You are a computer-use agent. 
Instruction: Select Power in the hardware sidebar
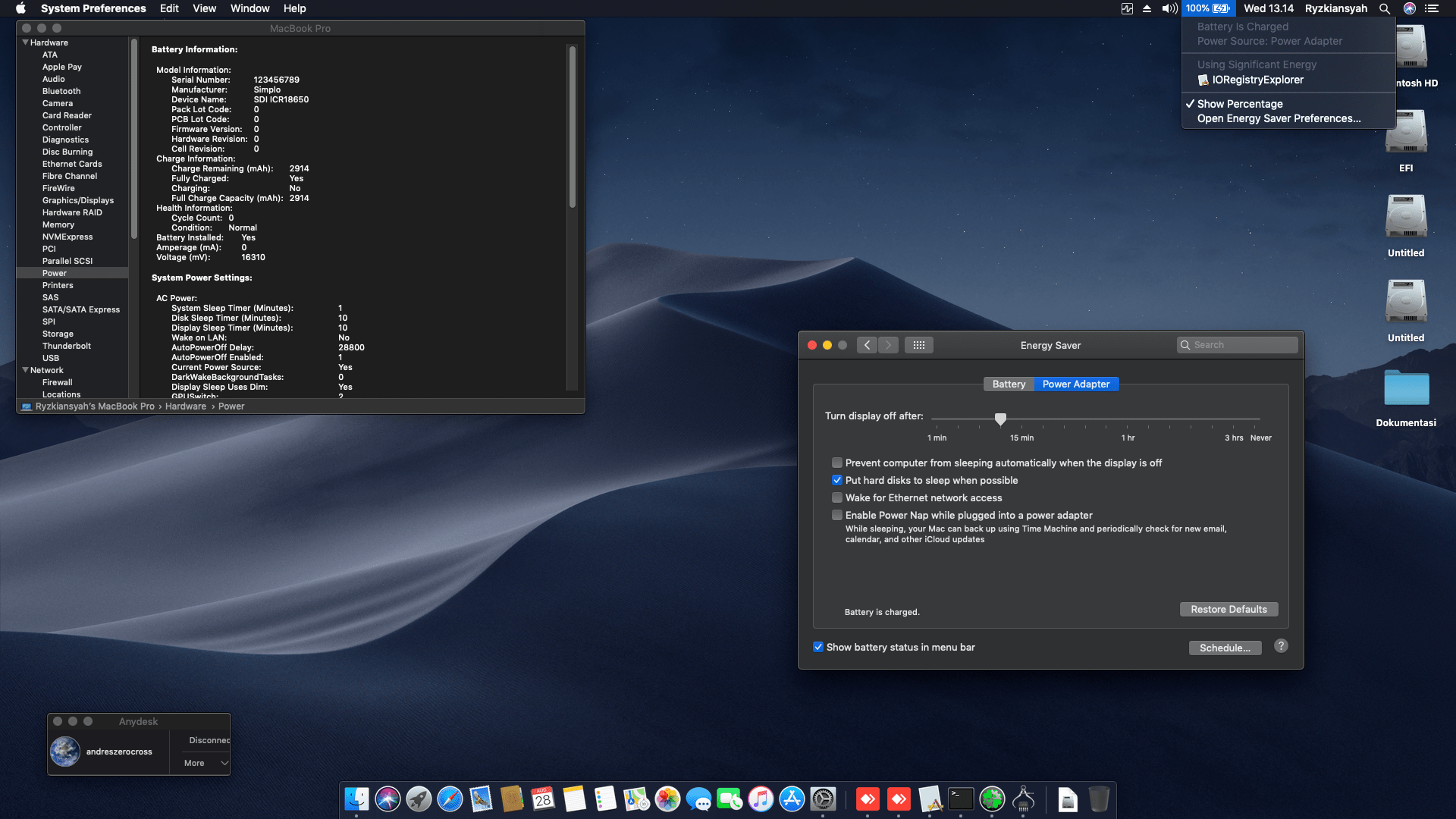55,273
